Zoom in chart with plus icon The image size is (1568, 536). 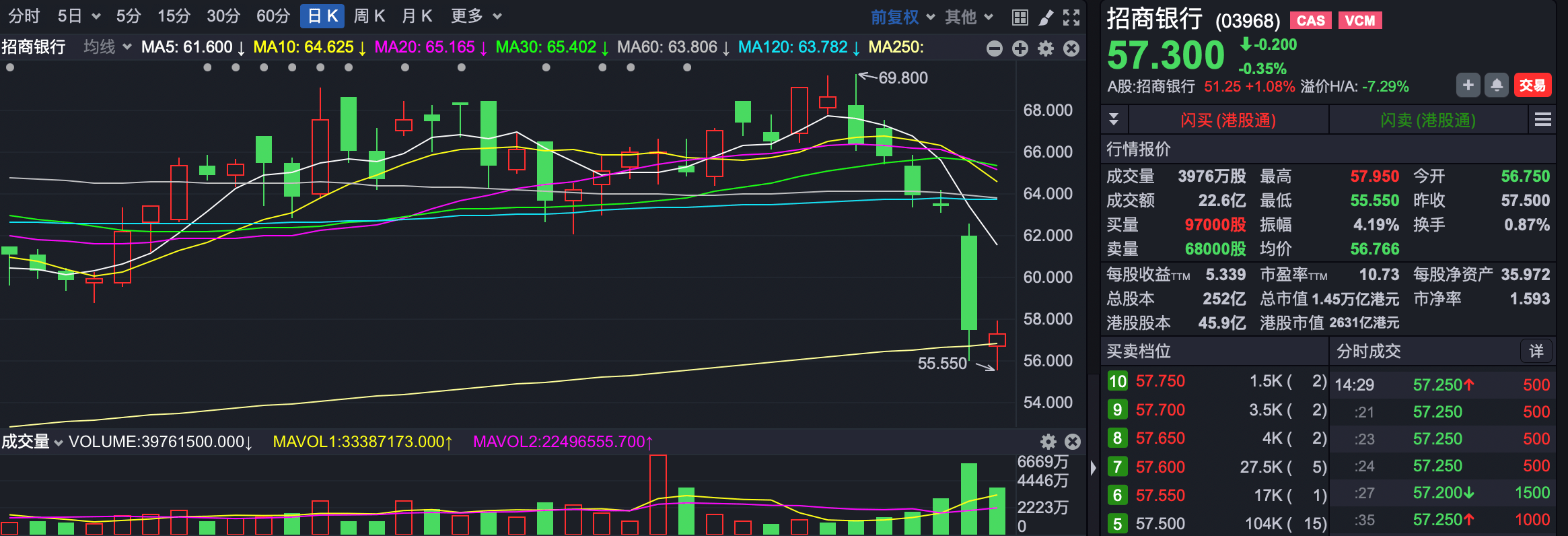(1020, 48)
